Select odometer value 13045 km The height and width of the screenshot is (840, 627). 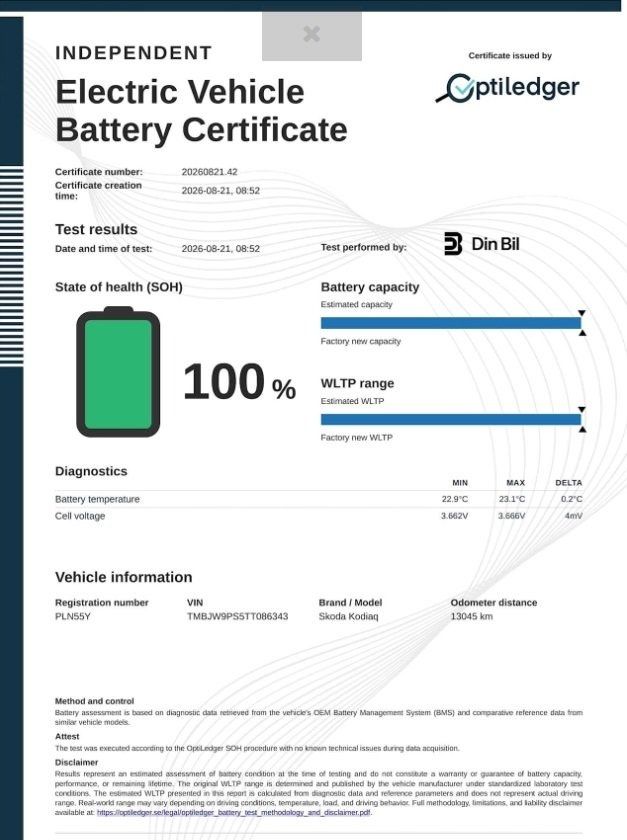click(x=471, y=616)
